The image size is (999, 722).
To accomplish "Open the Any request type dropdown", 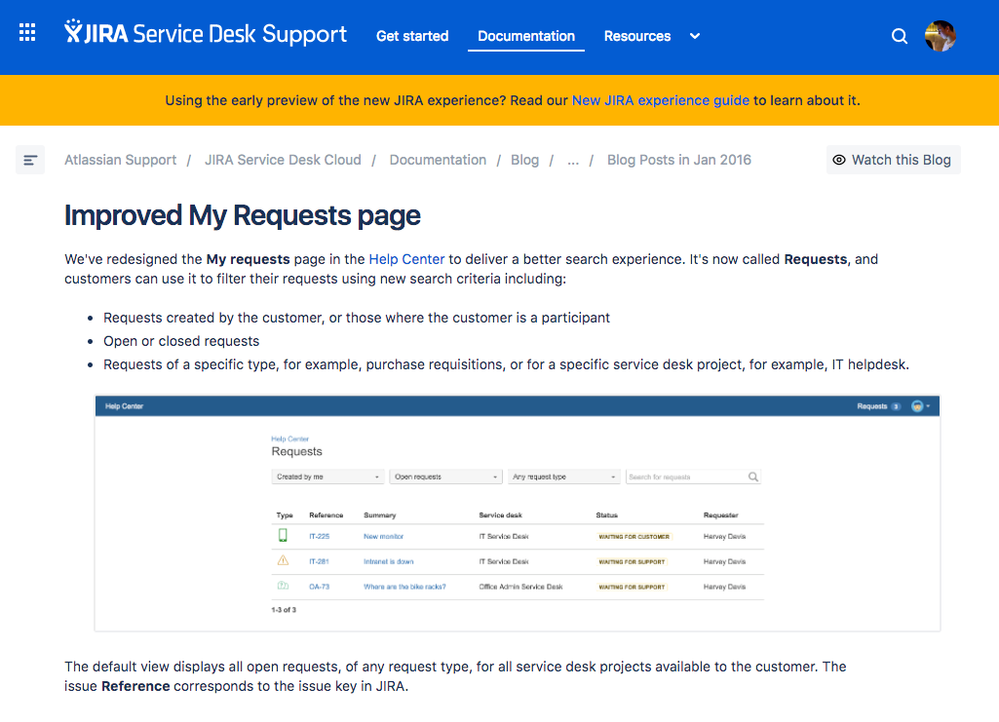I will (x=564, y=477).
